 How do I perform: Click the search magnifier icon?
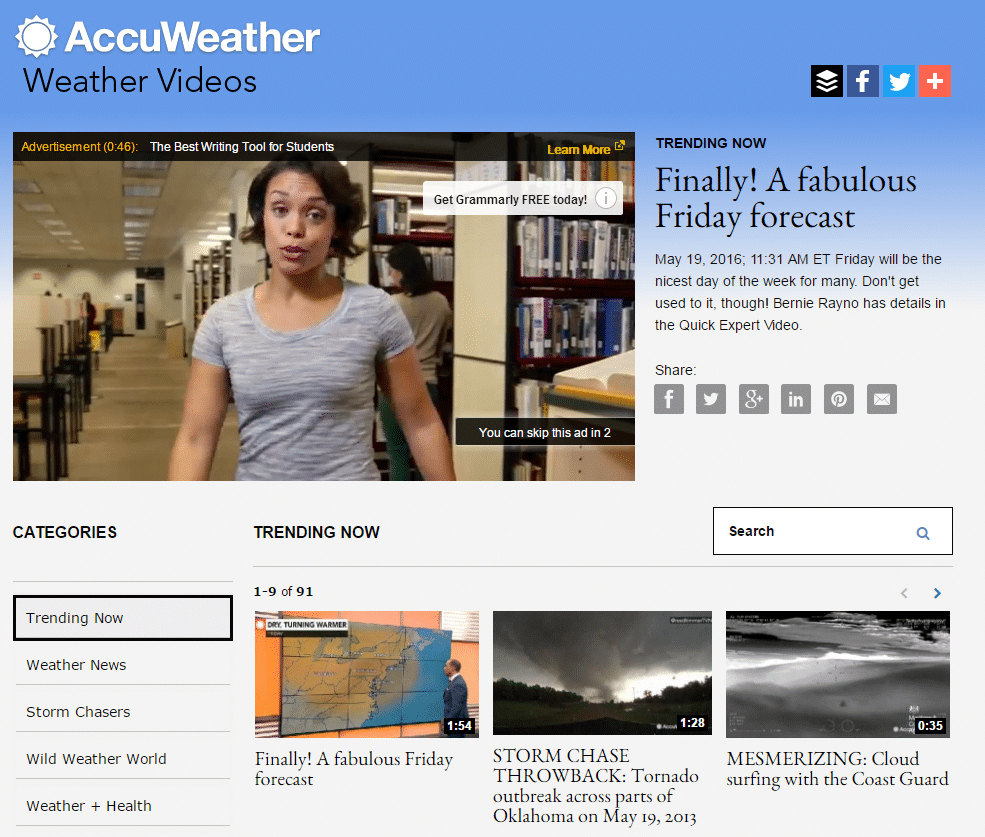pos(923,533)
